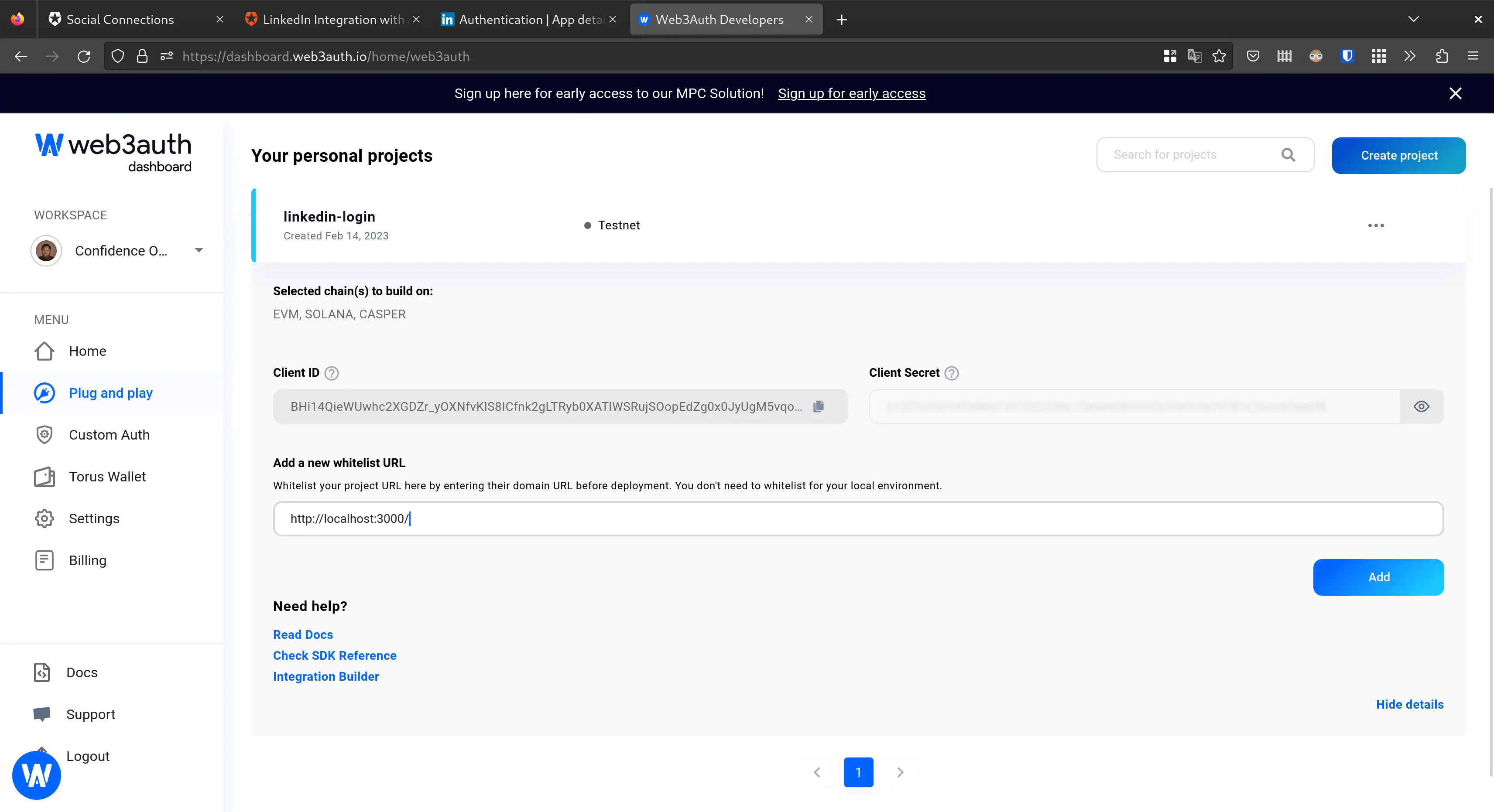Open the Plug and play section
The image size is (1494, 812).
click(110, 393)
